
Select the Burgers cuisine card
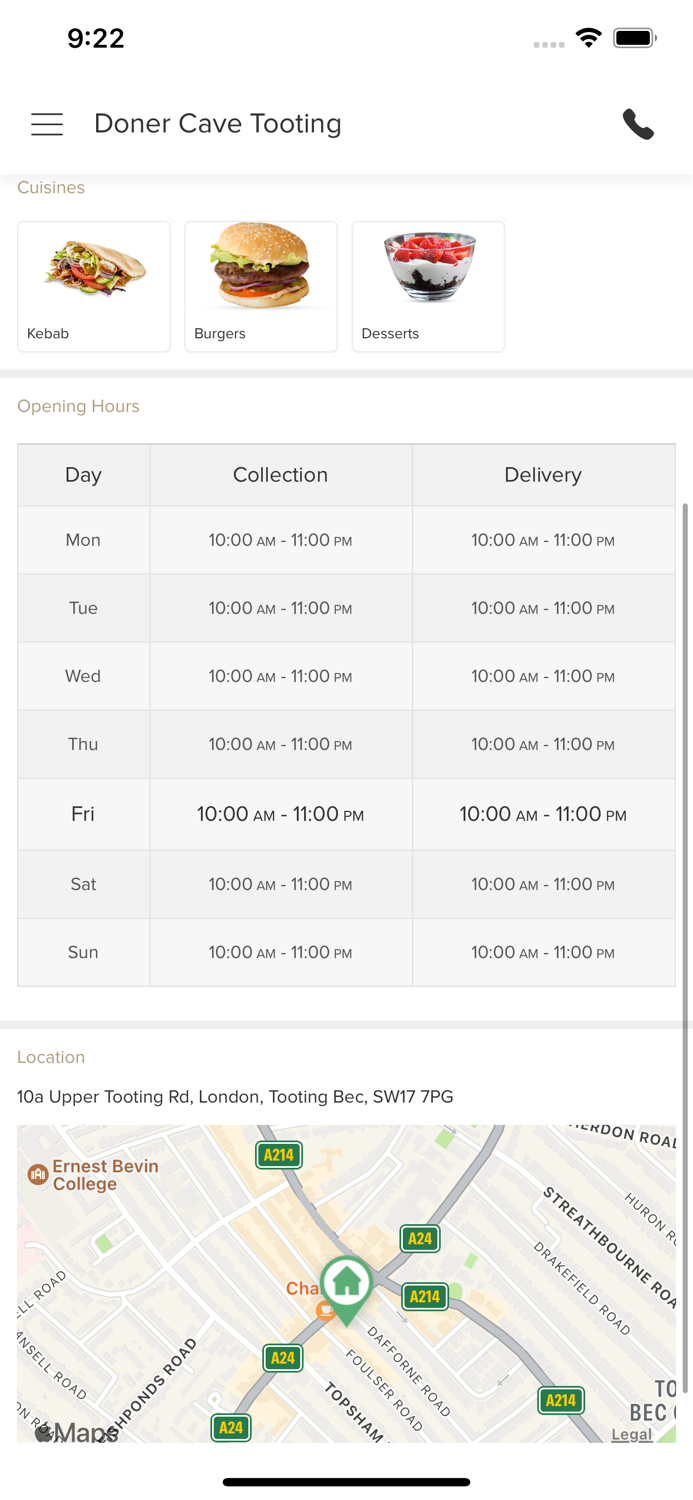(261, 286)
